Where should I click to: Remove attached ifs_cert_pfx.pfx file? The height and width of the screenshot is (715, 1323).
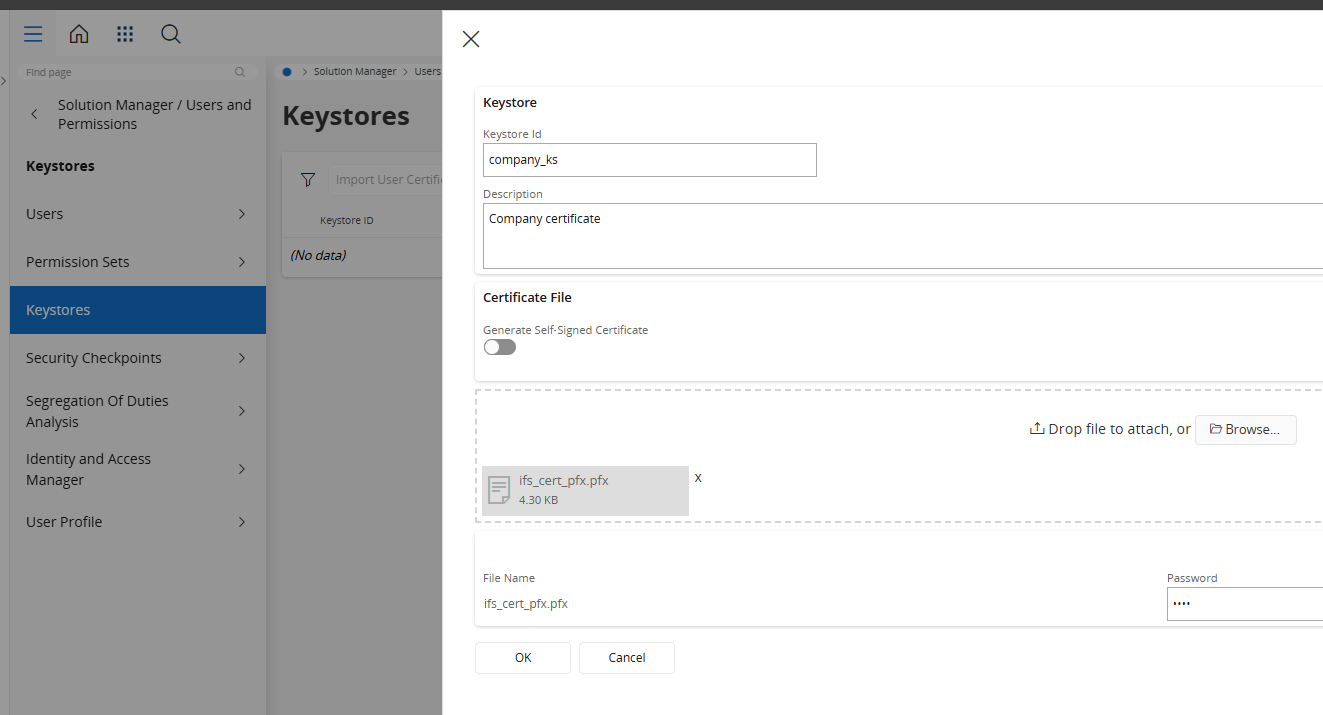pos(698,478)
